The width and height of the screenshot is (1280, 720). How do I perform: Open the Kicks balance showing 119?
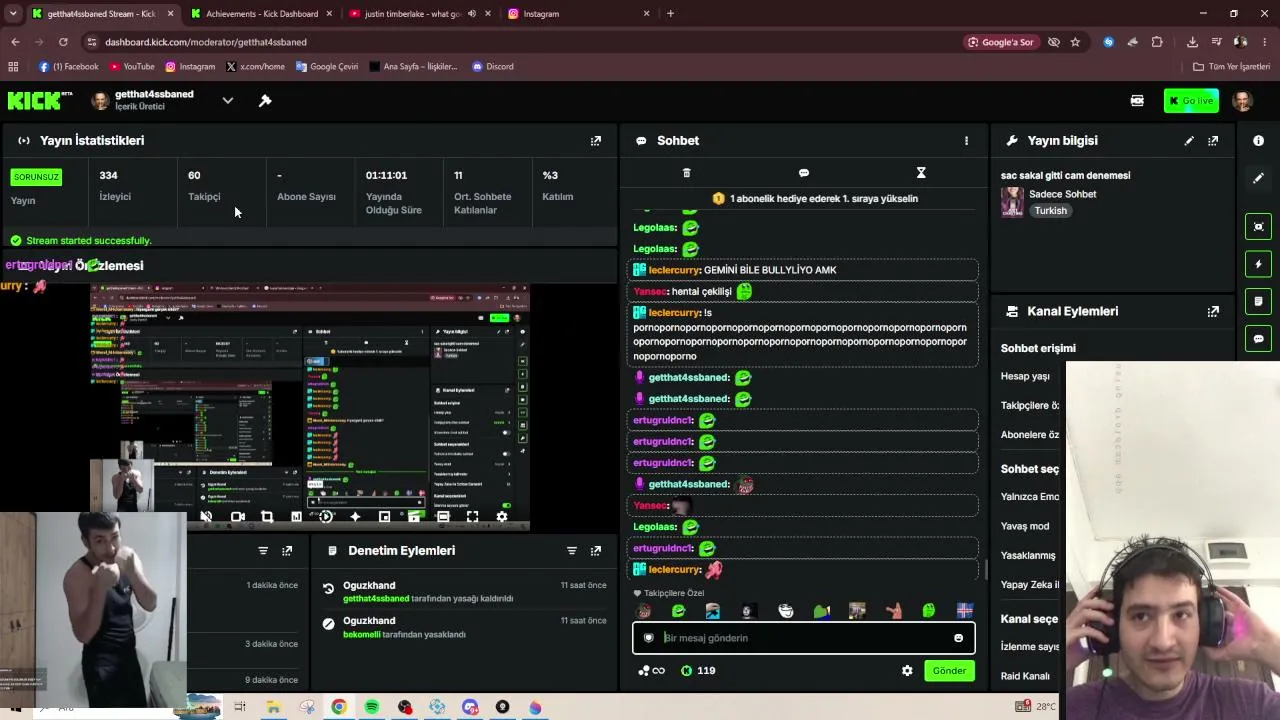pos(698,671)
